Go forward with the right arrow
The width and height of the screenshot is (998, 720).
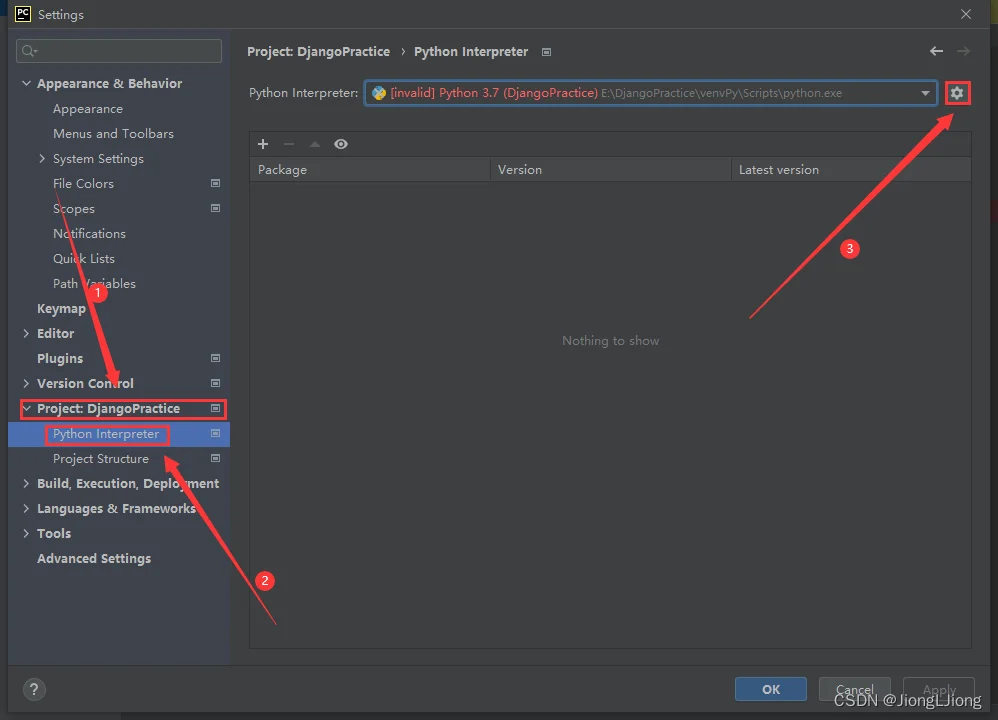click(x=964, y=51)
